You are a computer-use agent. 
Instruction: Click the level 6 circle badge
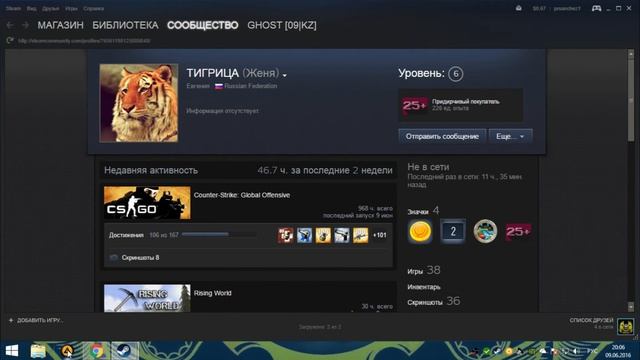click(x=456, y=74)
